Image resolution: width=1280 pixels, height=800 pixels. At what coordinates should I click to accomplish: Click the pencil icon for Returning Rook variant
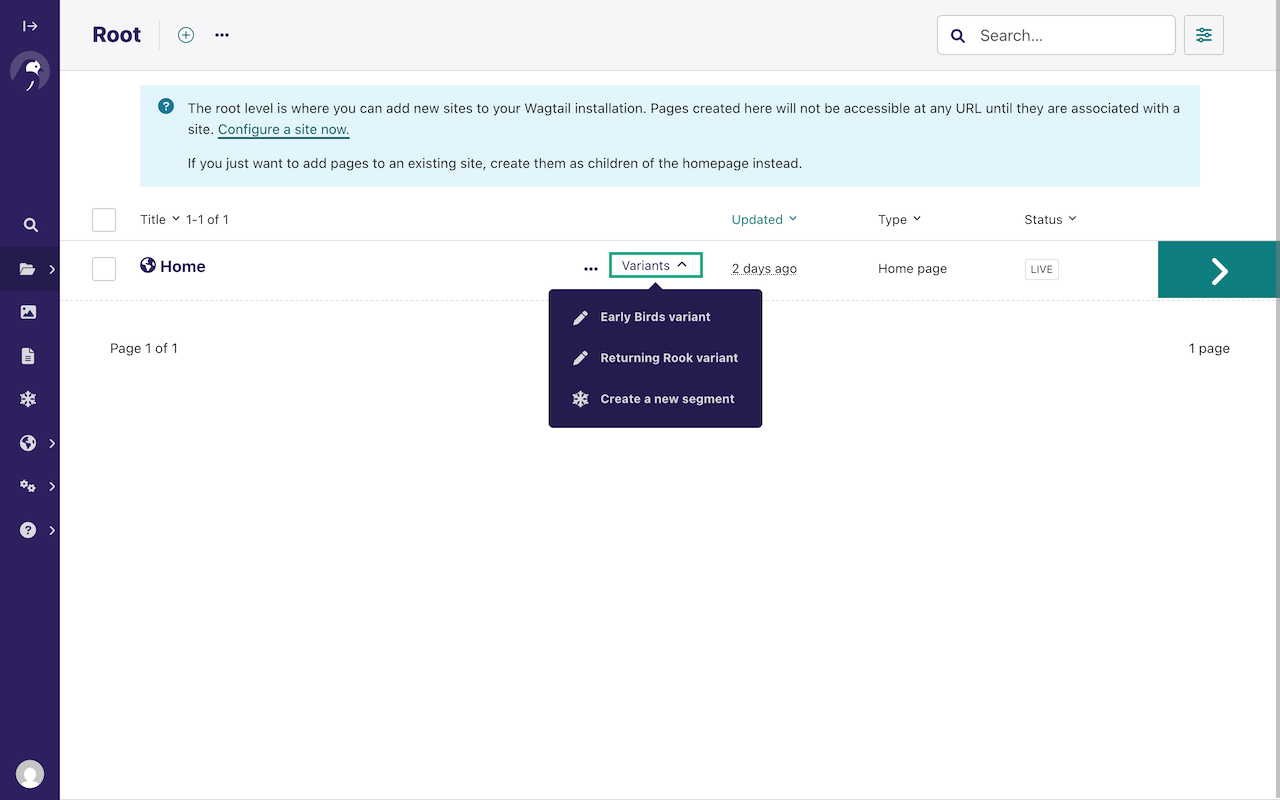(x=580, y=358)
